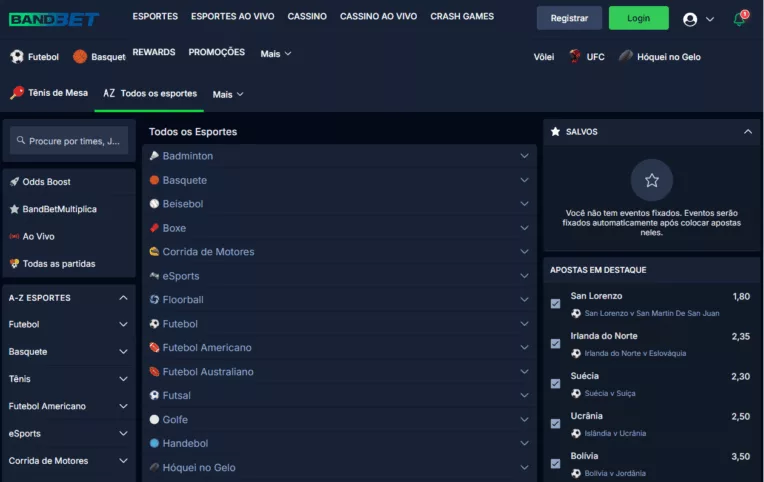764x482 pixels.
Task: Open the Cassino ao Vivo menu
Action: tap(378, 17)
